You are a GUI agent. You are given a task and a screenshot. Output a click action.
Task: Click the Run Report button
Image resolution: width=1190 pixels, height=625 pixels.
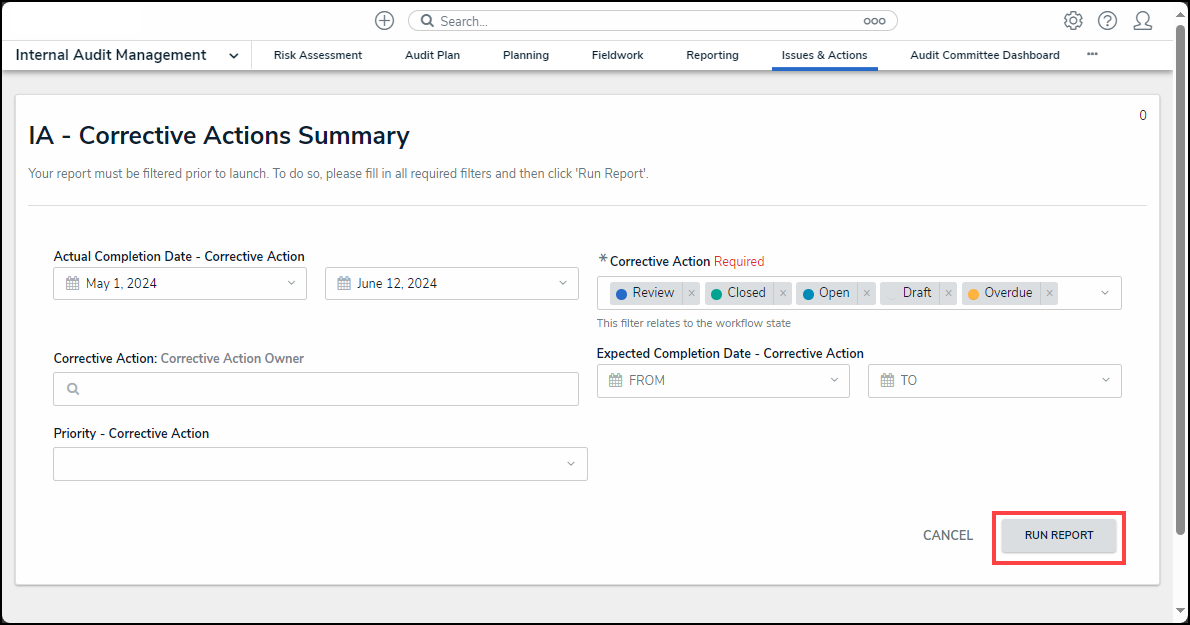1058,536
